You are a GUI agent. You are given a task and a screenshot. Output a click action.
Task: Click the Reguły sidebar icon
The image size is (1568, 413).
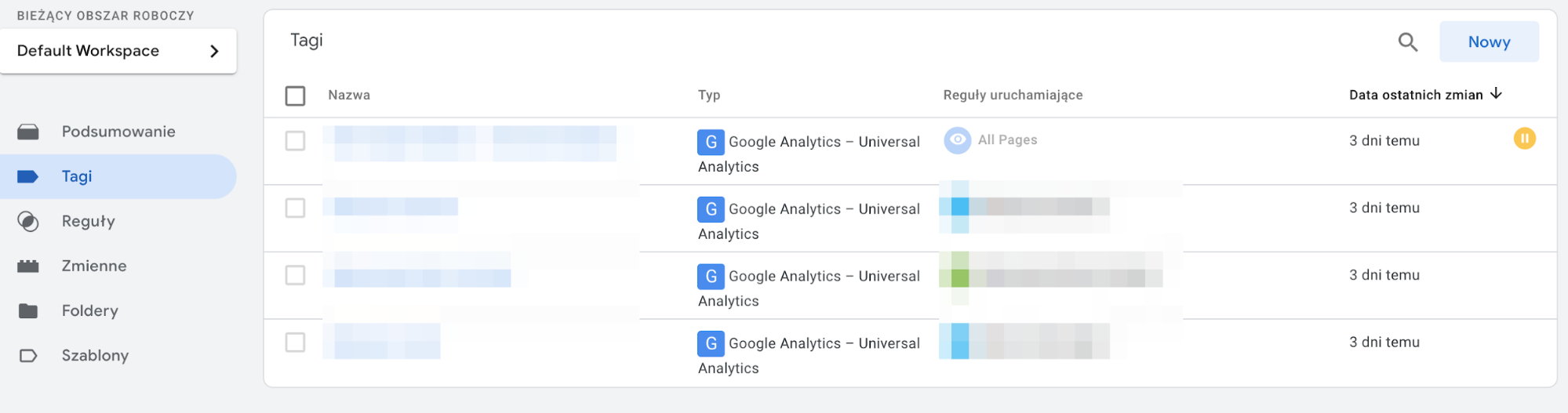point(28,222)
